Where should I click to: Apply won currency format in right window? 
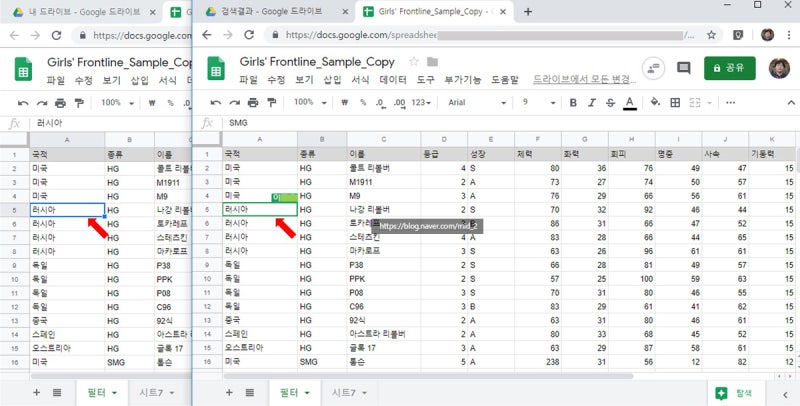point(344,103)
